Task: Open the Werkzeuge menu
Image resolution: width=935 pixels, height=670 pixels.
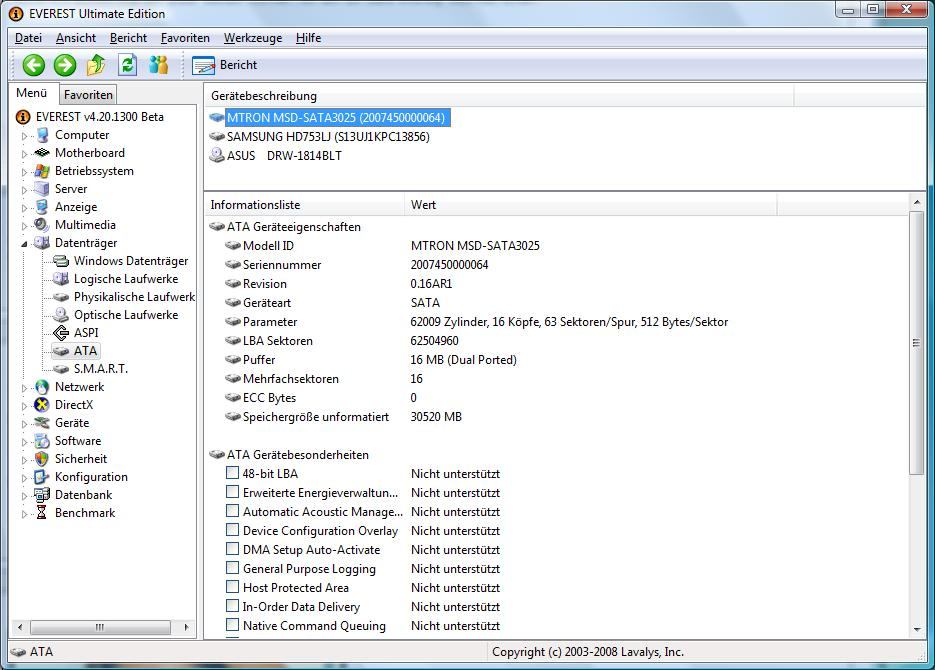Action: [x=253, y=38]
